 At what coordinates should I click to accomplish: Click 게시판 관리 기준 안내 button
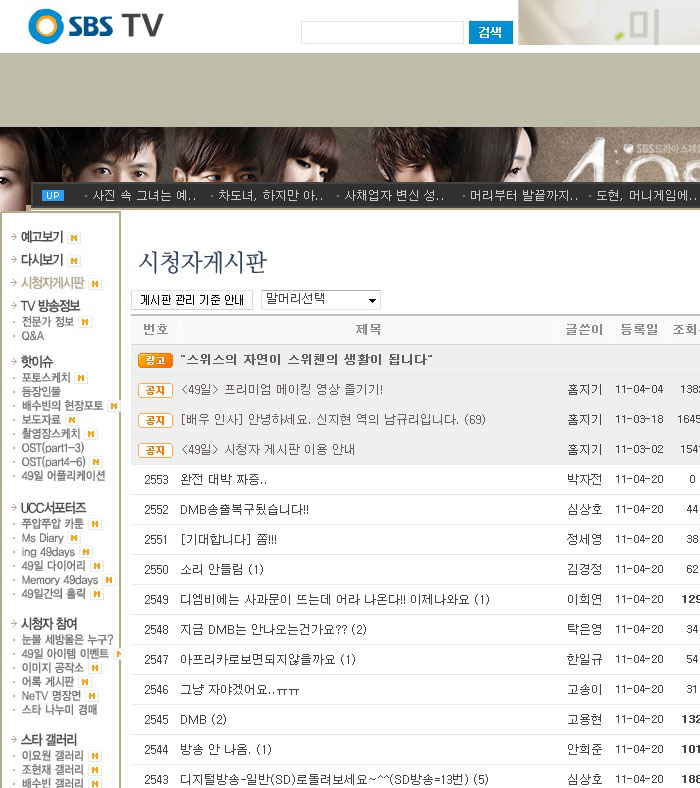192,300
